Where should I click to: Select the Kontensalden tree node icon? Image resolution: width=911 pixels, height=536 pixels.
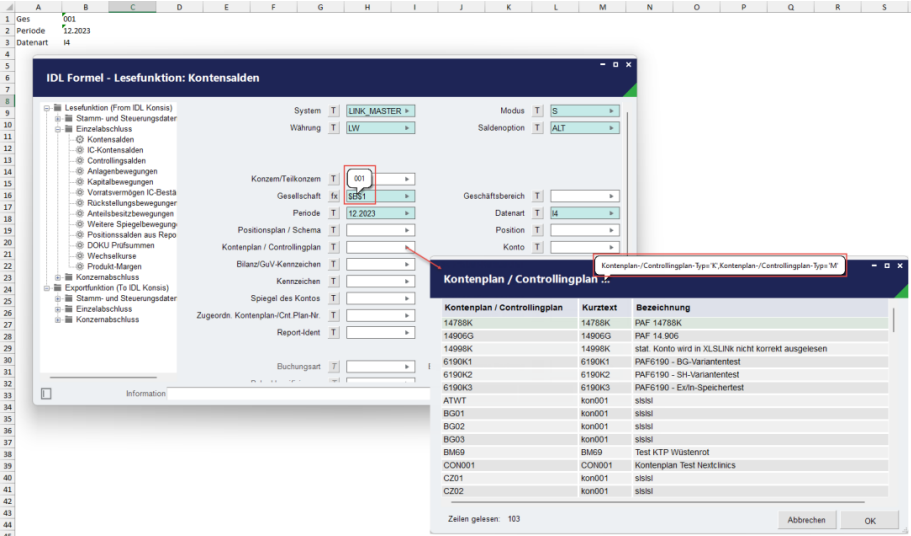pos(80,139)
